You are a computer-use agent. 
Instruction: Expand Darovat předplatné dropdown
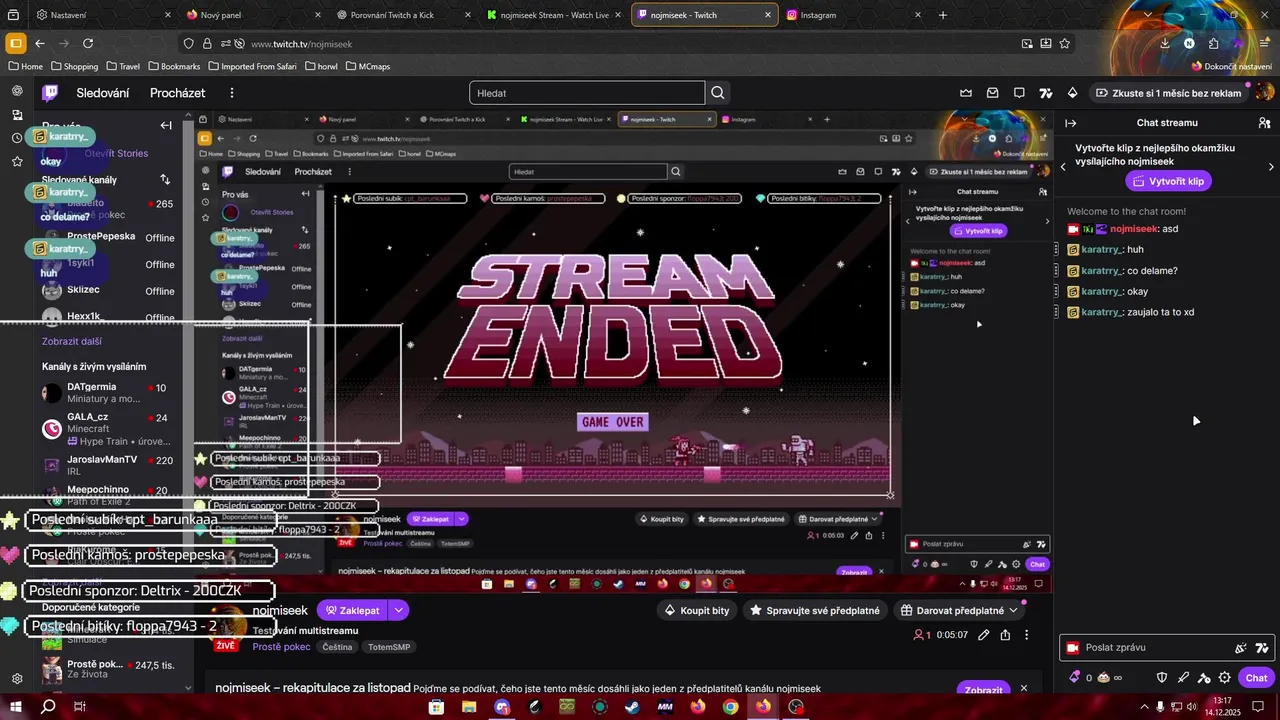pyautogui.click(x=1013, y=610)
